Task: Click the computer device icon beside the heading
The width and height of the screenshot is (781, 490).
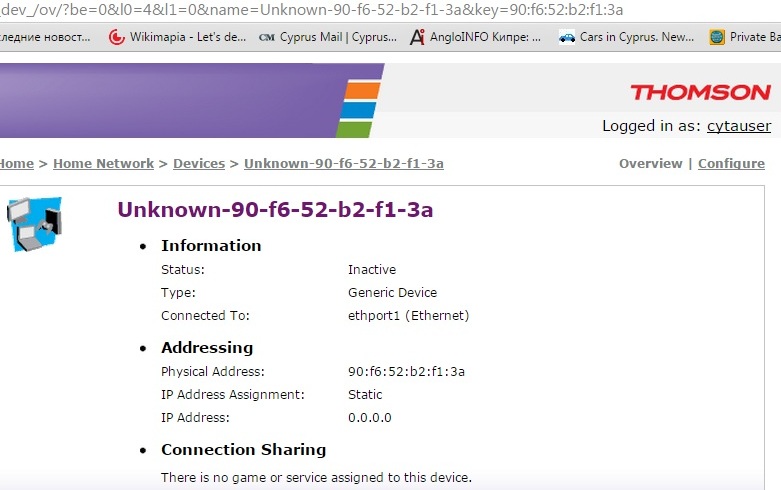Action: [34, 223]
